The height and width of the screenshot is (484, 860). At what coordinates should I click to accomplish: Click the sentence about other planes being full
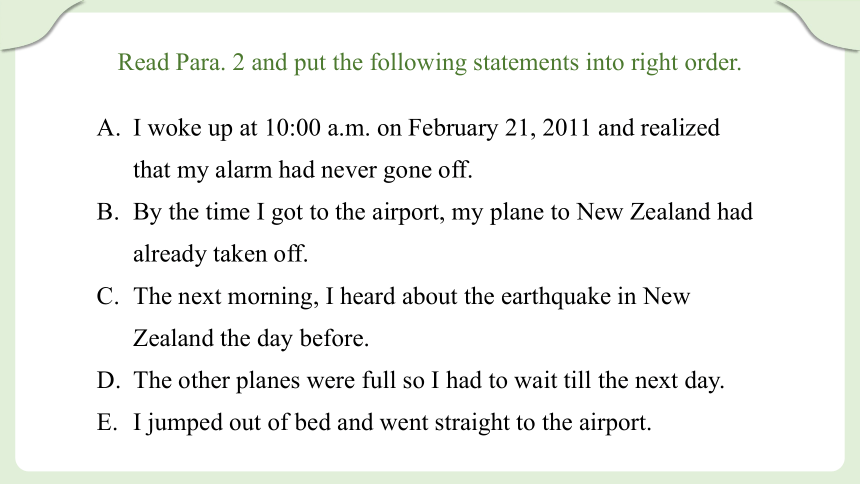tap(429, 381)
